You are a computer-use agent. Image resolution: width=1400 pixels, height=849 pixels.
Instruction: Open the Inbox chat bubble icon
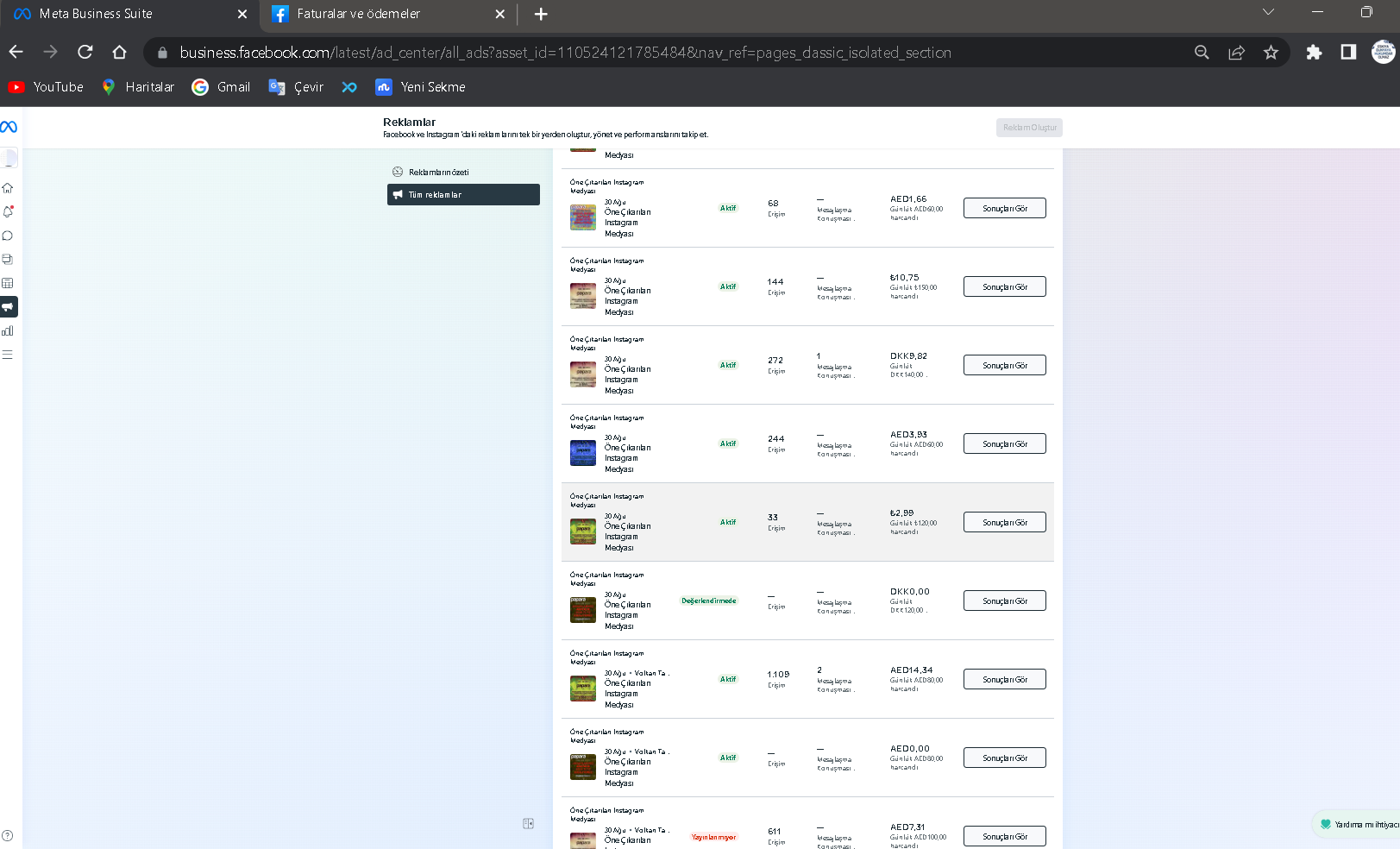(x=8, y=236)
